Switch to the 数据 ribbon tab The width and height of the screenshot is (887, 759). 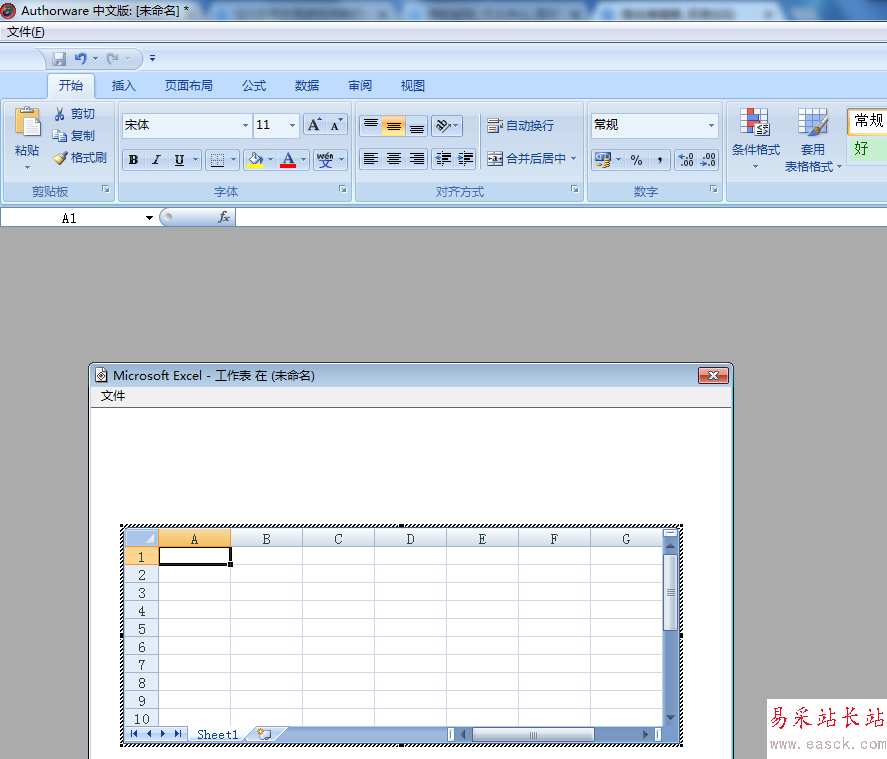(307, 86)
